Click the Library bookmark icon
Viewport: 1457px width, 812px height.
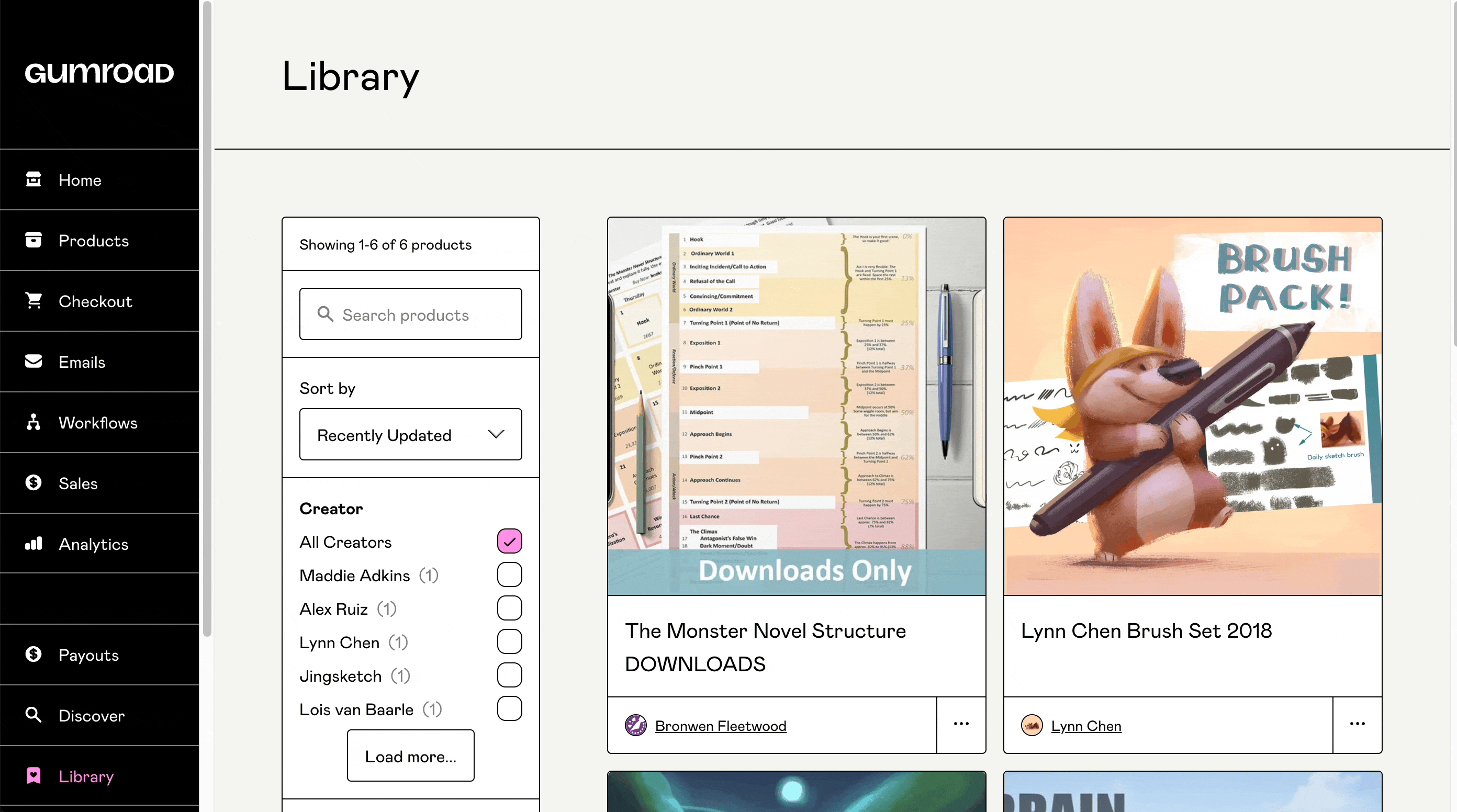pyautogui.click(x=33, y=775)
